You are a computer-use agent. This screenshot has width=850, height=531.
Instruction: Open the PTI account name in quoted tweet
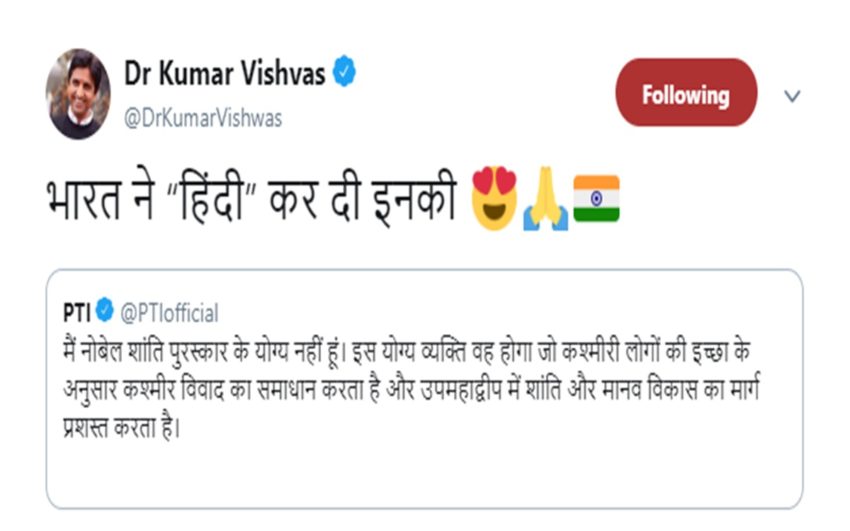pos(76,314)
